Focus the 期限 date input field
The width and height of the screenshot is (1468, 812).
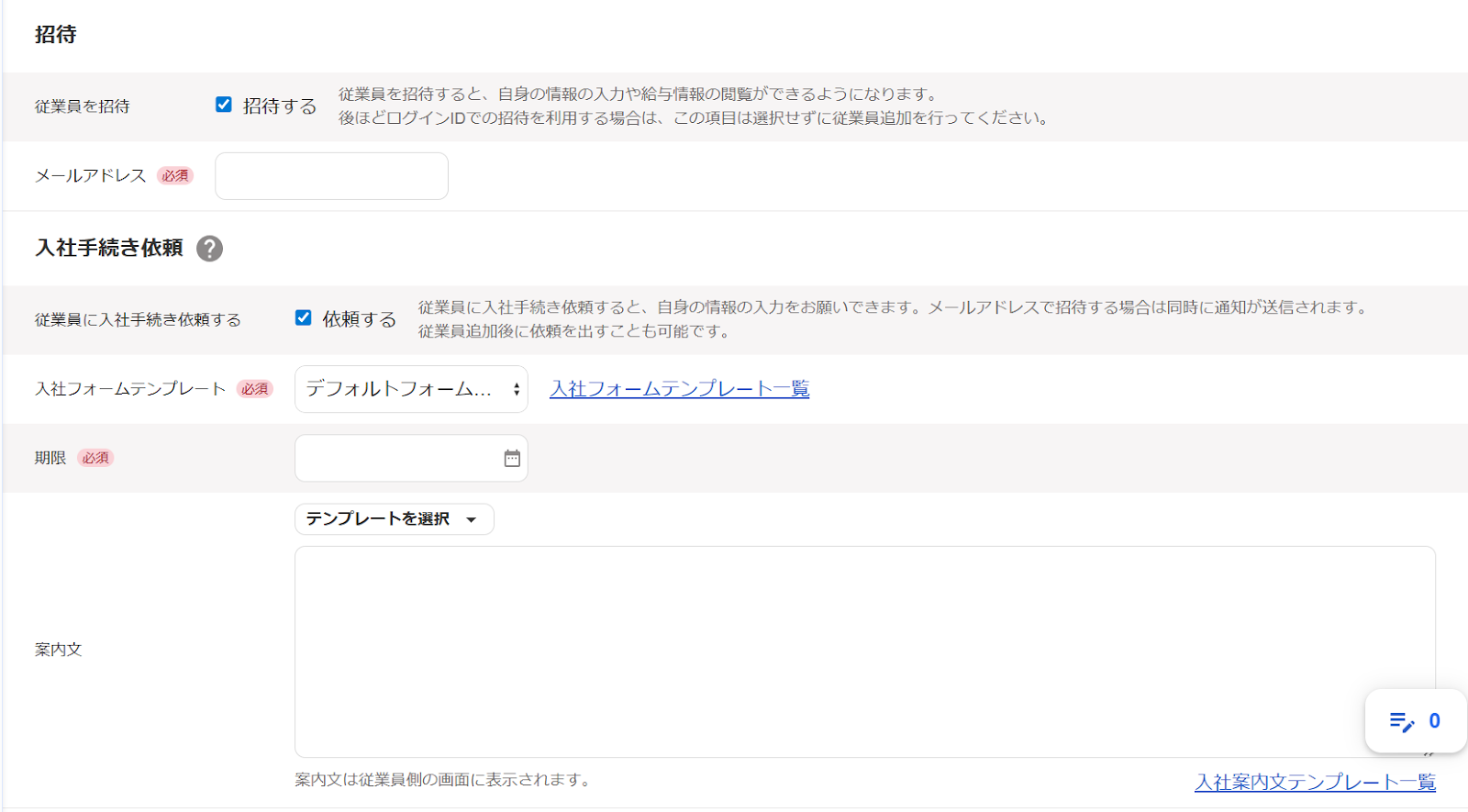pos(411,458)
